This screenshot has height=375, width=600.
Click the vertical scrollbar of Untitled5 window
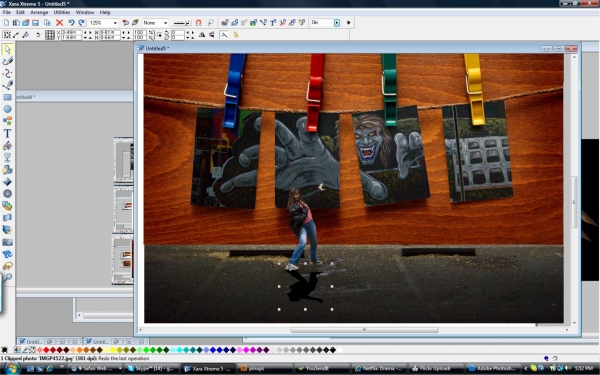pyautogui.click(x=574, y=201)
